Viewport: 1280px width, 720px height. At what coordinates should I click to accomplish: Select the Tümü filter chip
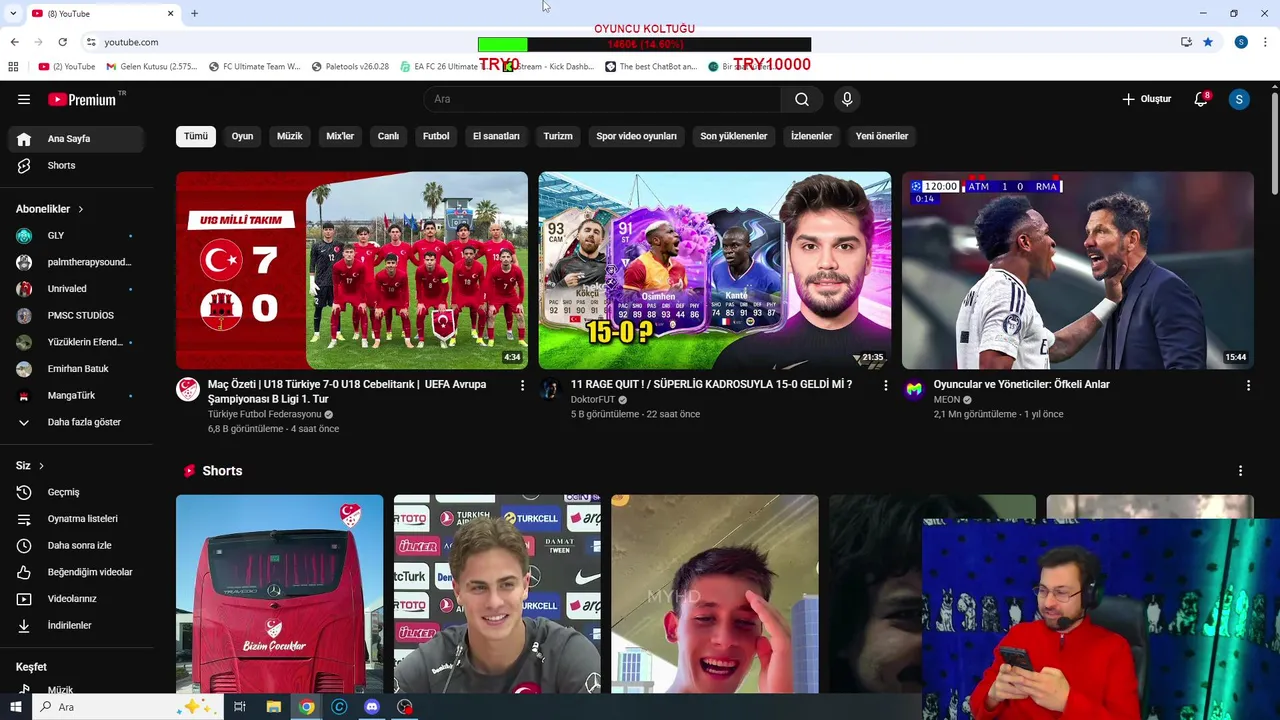(196, 136)
